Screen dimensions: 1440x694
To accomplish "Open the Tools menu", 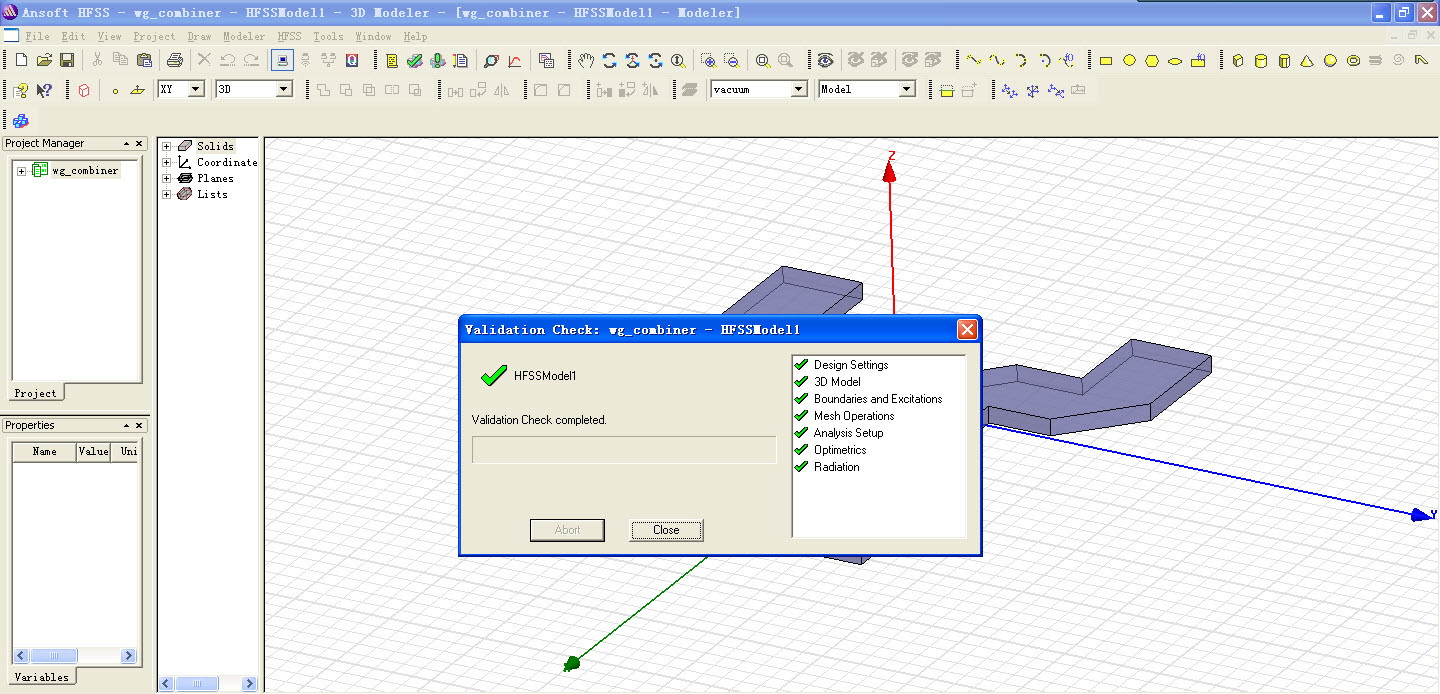I will pos(328,36).
